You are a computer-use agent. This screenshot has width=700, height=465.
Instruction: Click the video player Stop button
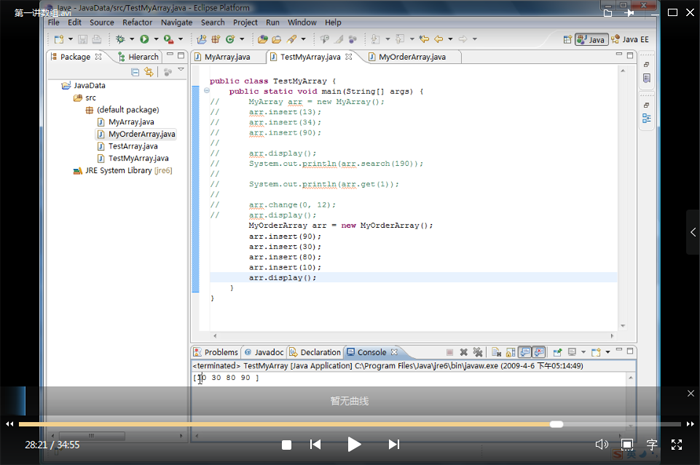click(x=287, y=445)
